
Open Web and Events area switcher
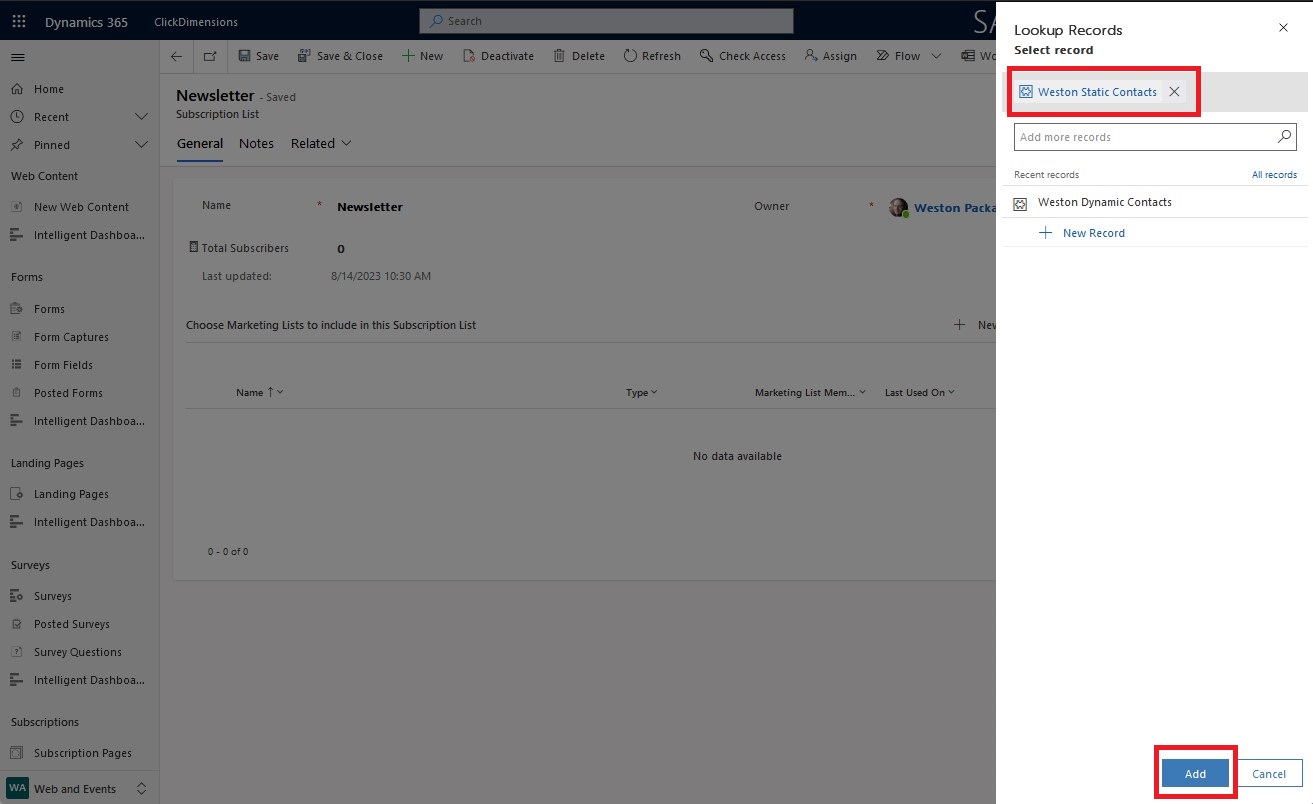coord(80,789)
